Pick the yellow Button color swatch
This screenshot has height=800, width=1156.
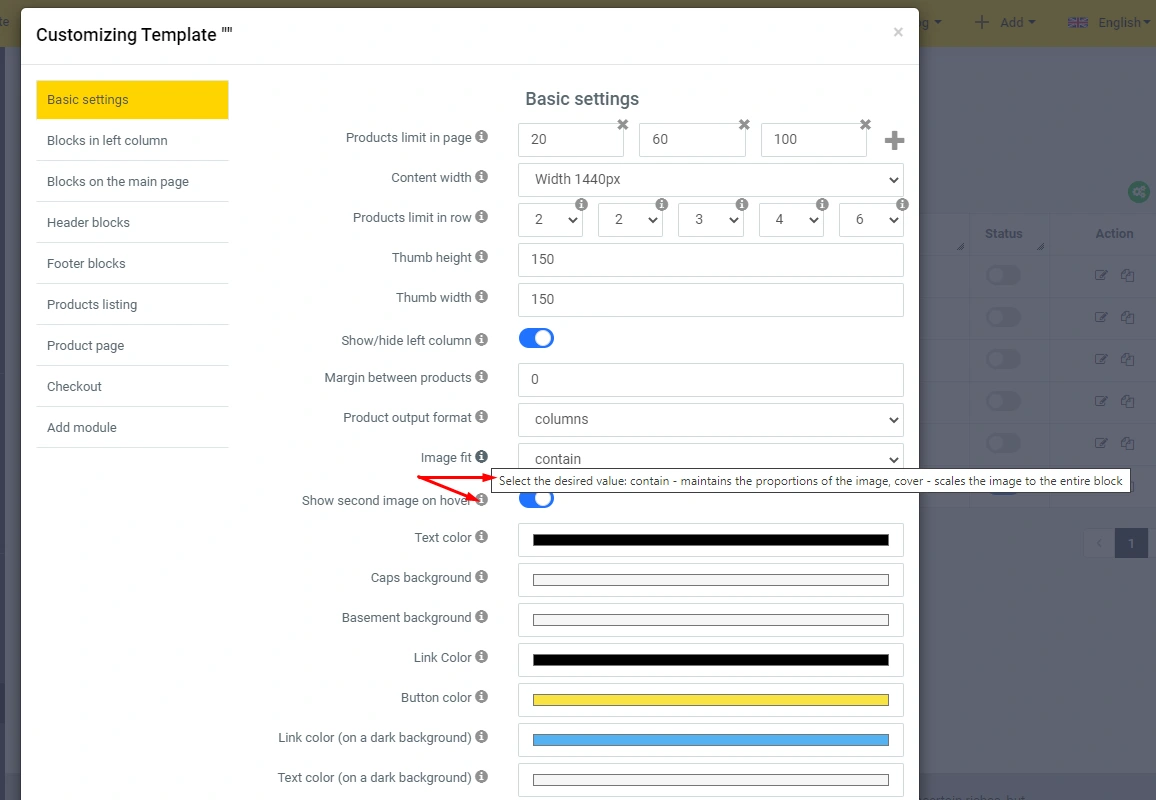710,700
